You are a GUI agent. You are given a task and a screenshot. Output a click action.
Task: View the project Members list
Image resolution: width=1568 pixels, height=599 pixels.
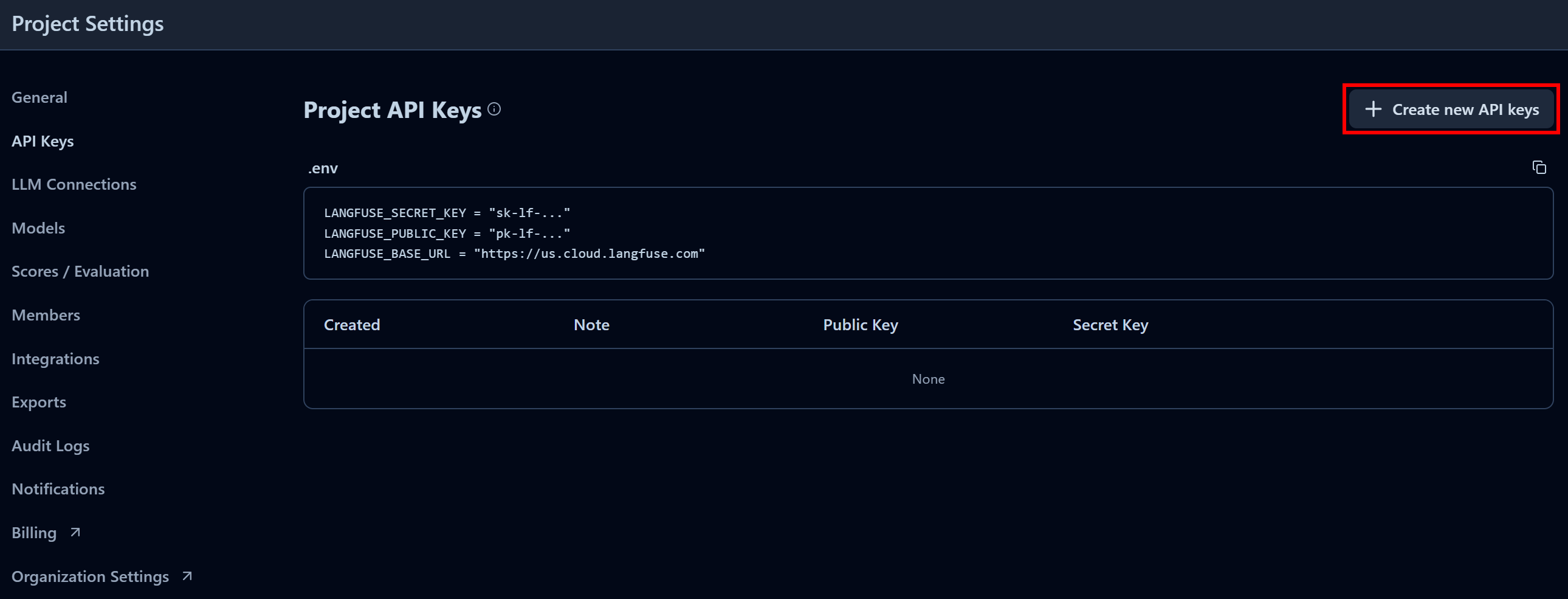coord(46,314)
